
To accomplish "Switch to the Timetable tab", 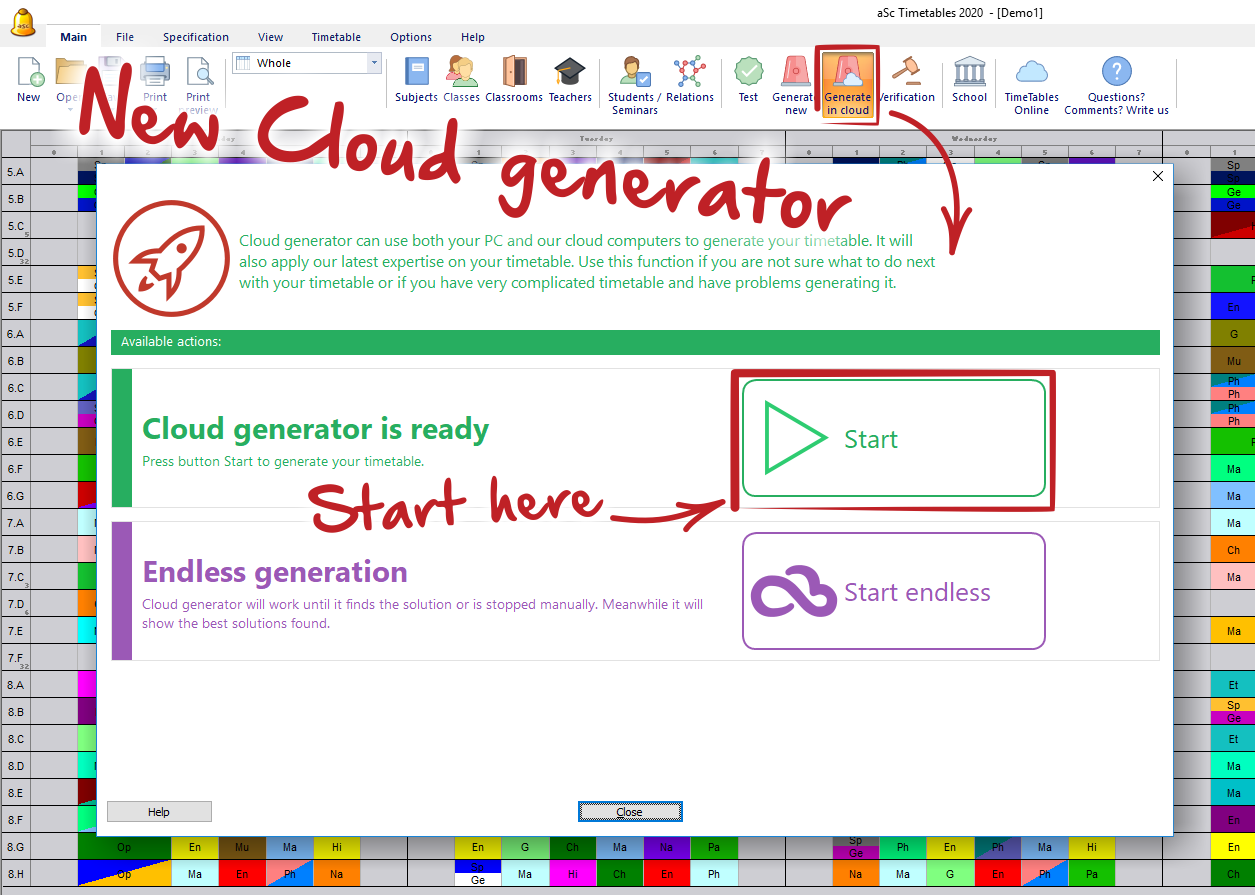I will pos(336,37).
